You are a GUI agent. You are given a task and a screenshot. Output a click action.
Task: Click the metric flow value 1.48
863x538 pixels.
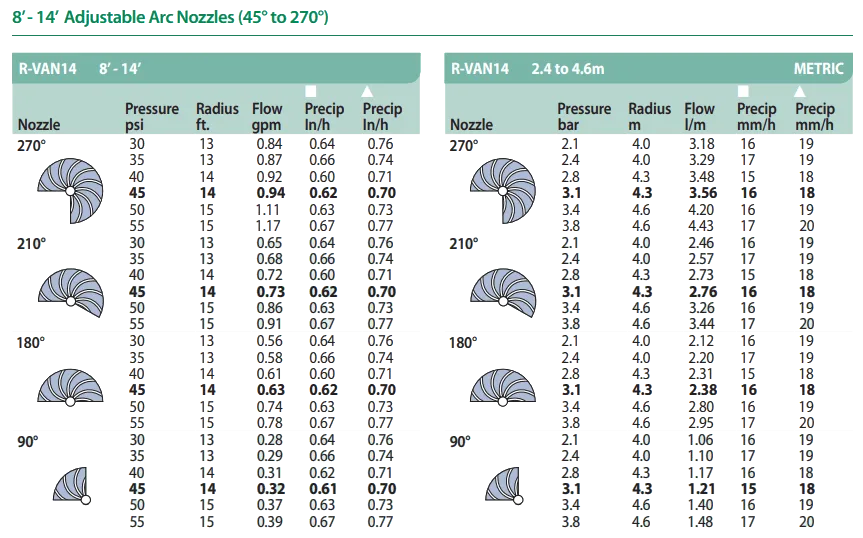[x=702, y=521]
